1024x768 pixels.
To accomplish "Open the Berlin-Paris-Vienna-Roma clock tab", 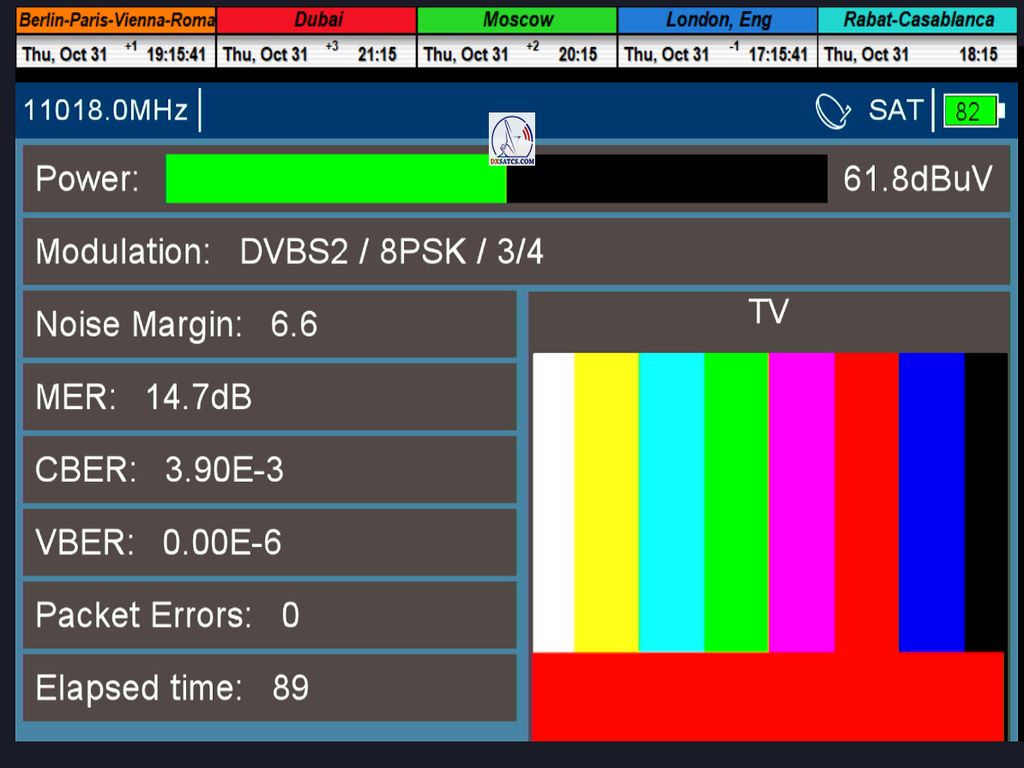I will [x=116, y=20].
